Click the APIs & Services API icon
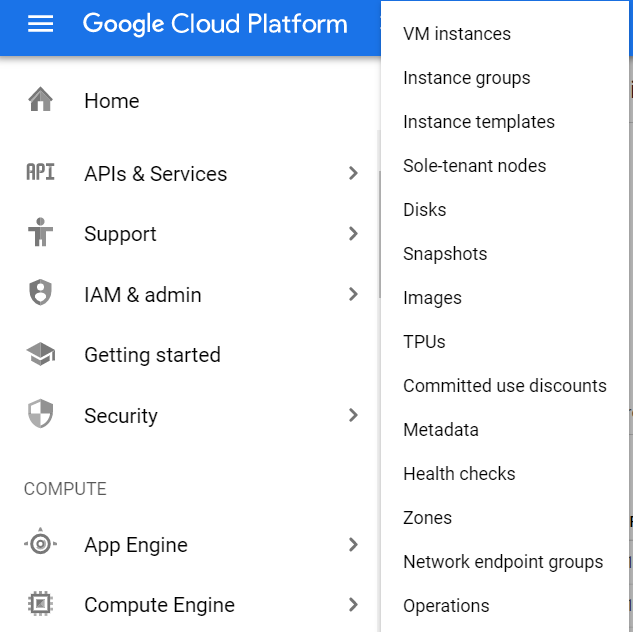 point(40,173)
